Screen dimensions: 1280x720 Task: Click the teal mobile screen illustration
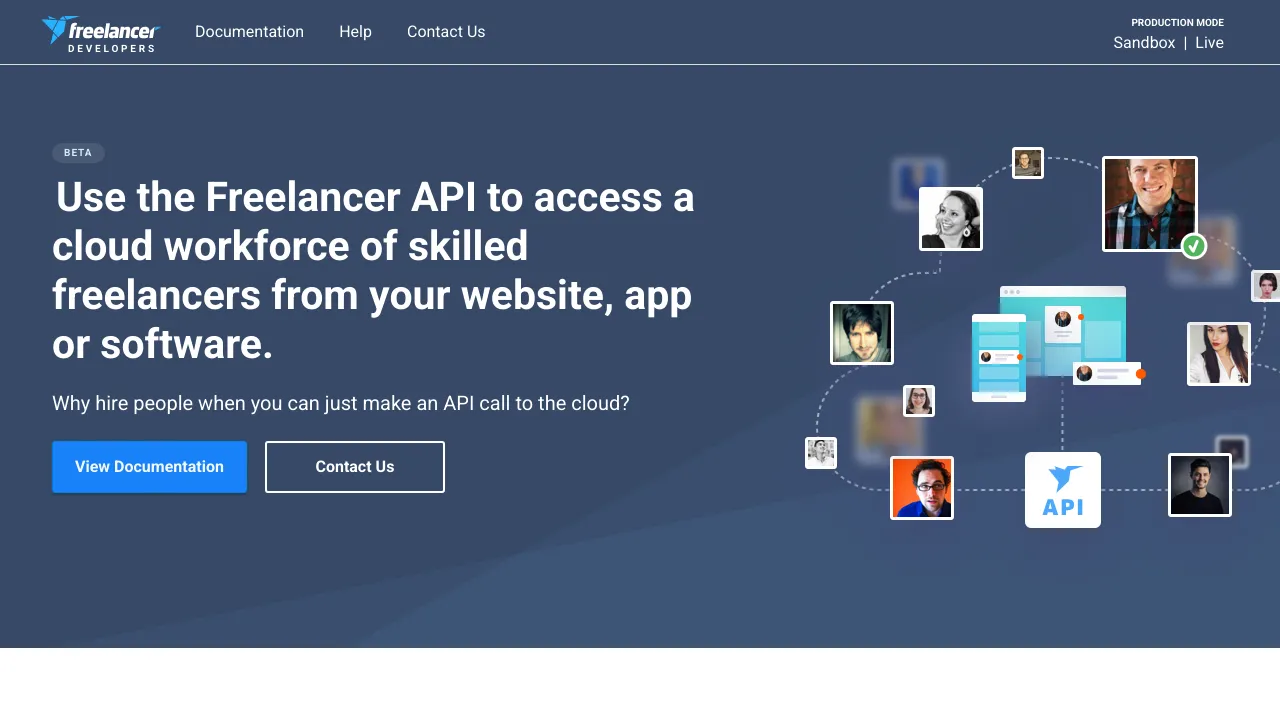[999, 358]
